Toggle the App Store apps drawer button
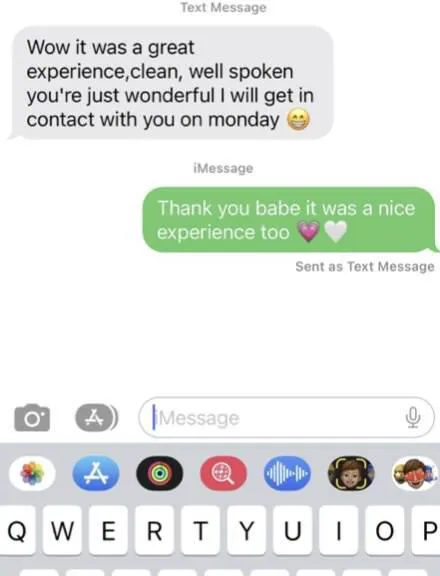This screenshot has height=576, width=440. (x=97, y=417)
